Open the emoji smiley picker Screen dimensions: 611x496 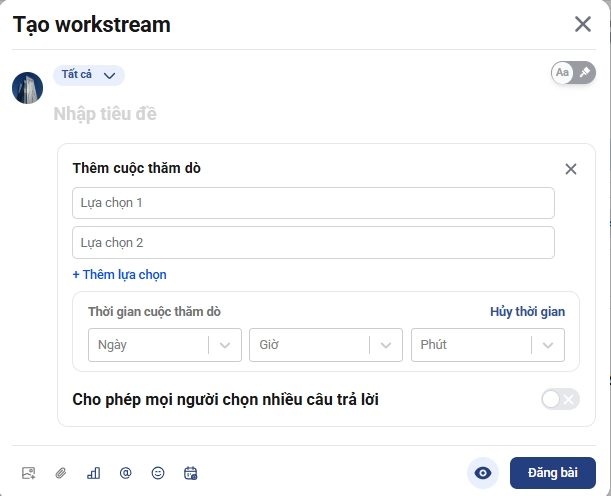coord(157,473)
